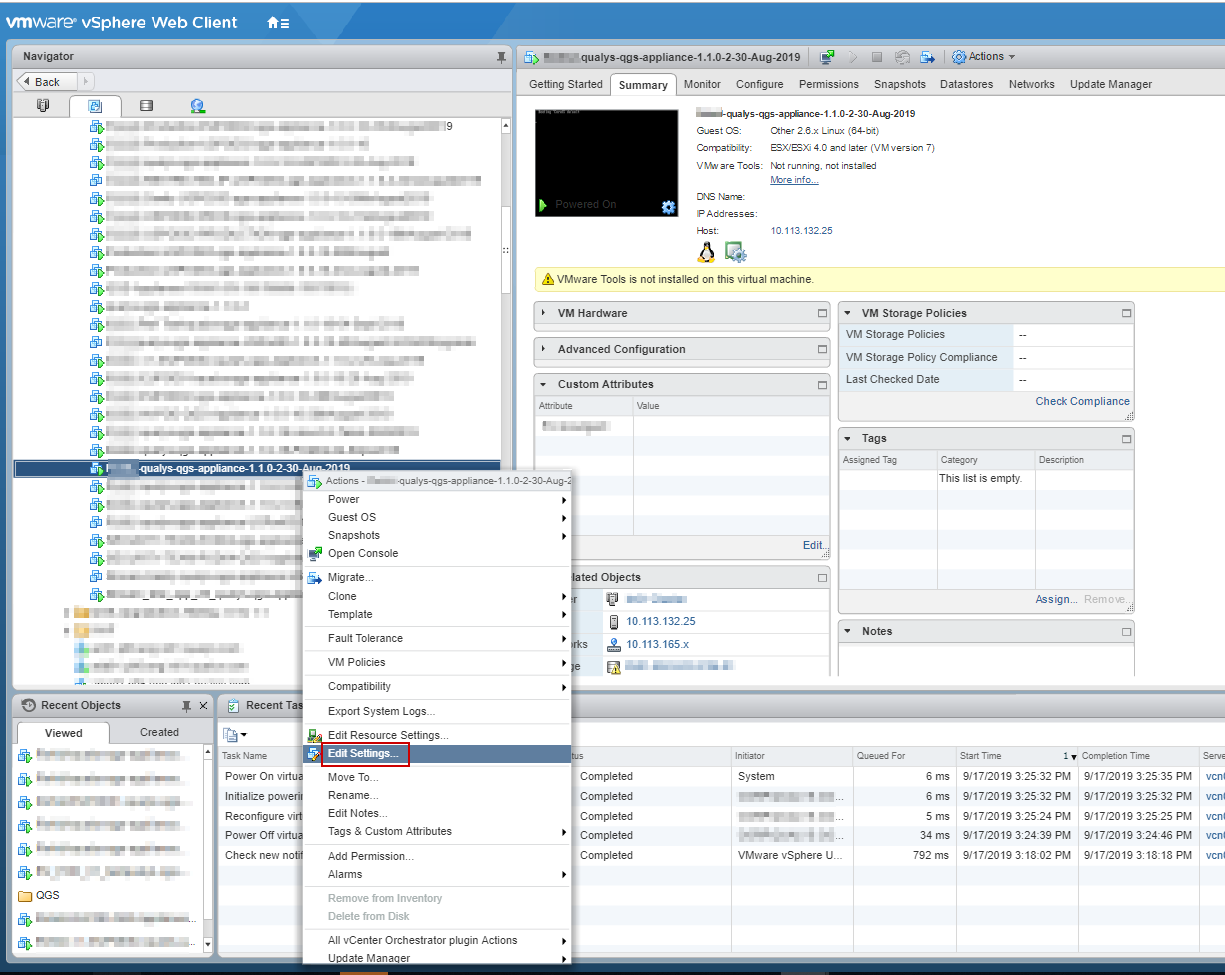The height and width of the screenshot is (975, 1225).
Task: Open the More info link for VMware Tools
Action: pos(791,178)
